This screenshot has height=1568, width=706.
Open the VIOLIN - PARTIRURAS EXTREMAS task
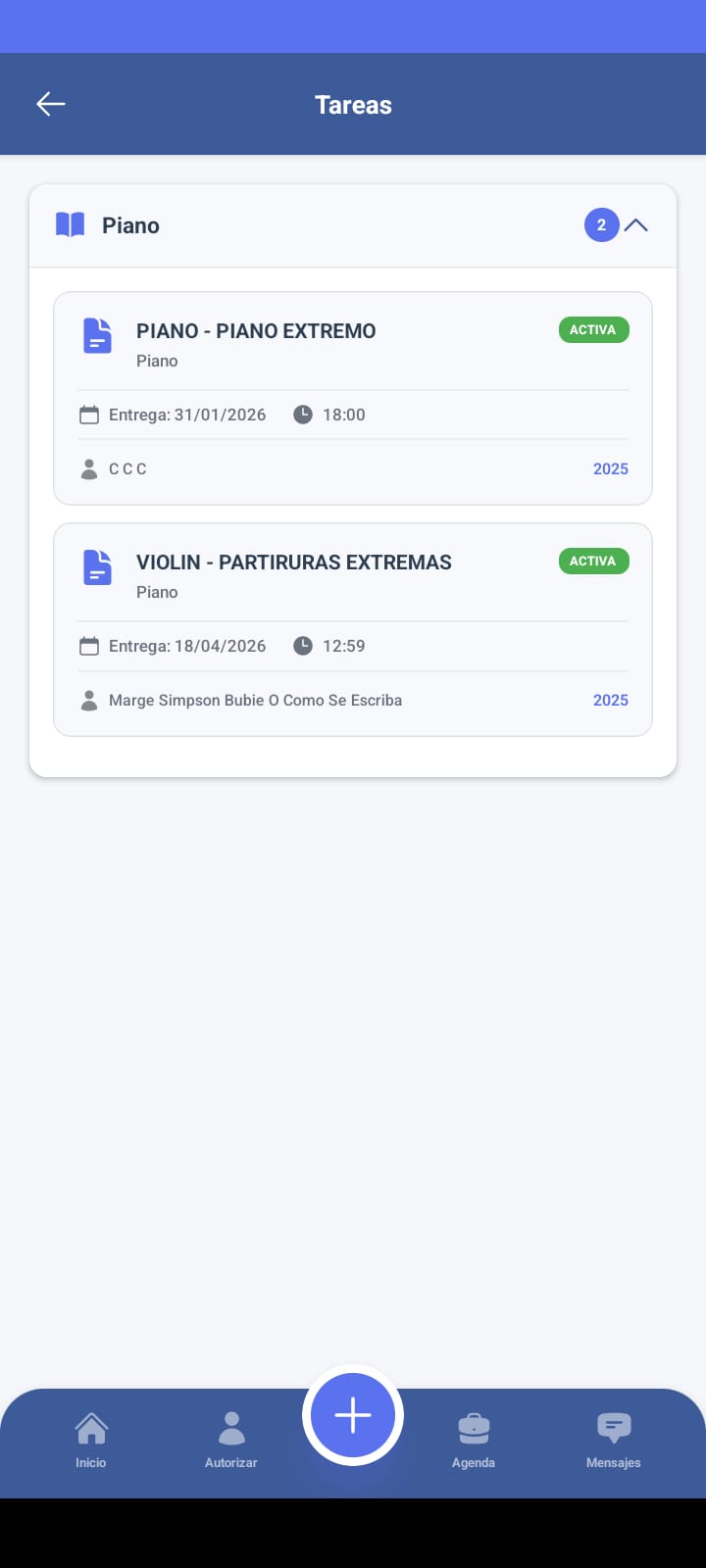click(x=294, y=563)
